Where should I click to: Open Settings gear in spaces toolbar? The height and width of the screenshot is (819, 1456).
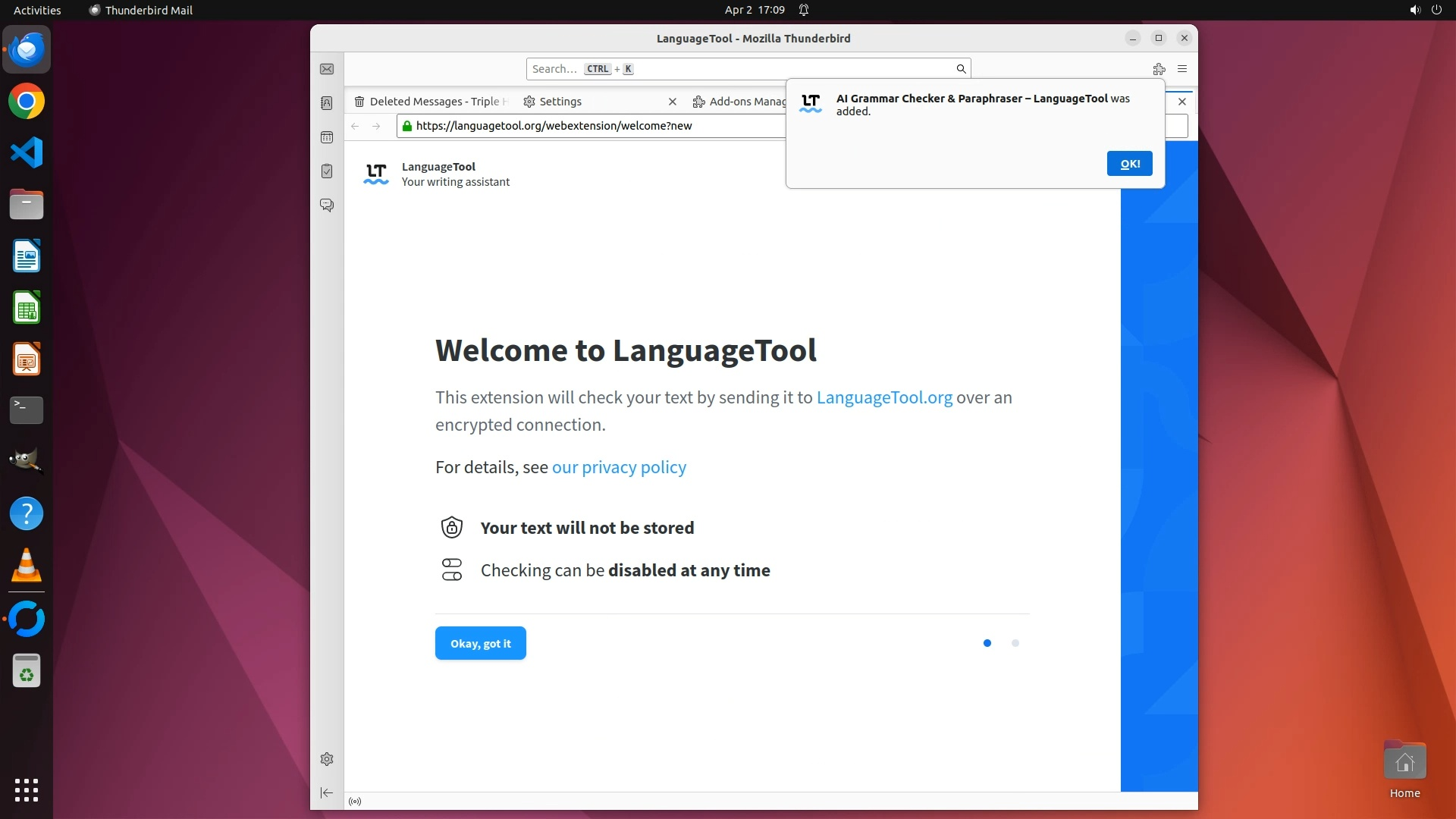327,759
